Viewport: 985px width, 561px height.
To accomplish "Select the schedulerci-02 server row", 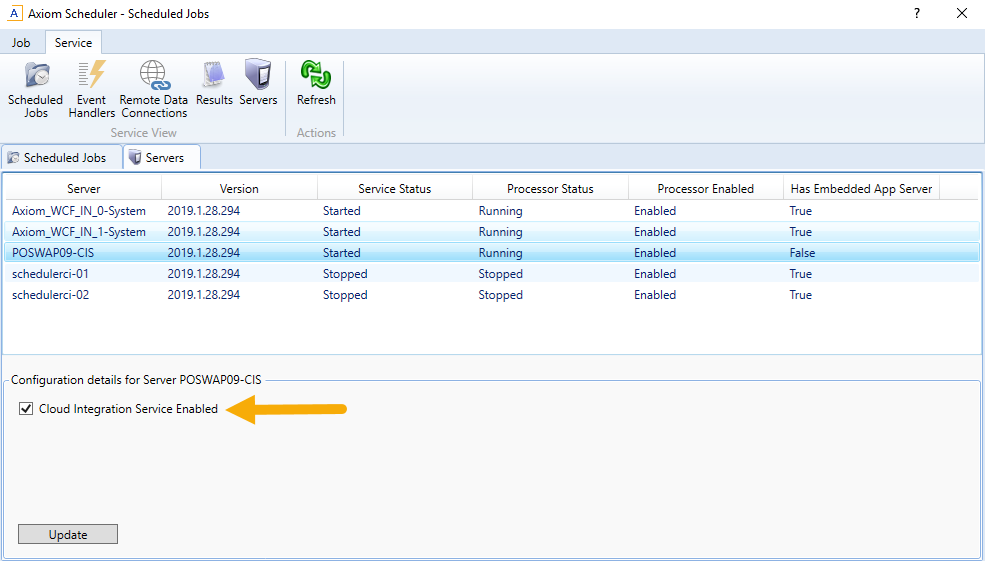I will click(492, 295).
